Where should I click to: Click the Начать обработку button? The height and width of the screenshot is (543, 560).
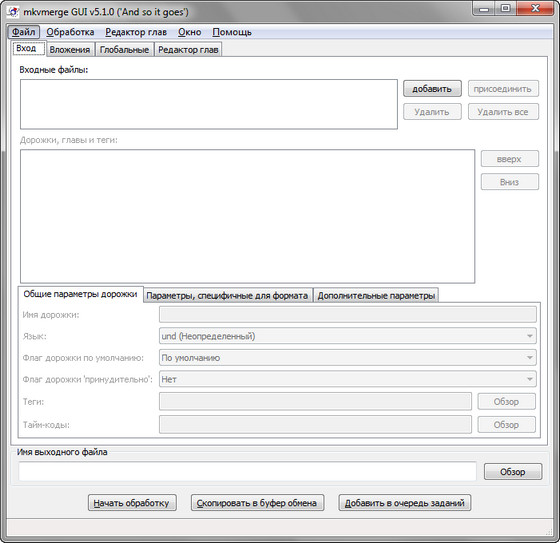pyautogui.click(x=132, y=503)
